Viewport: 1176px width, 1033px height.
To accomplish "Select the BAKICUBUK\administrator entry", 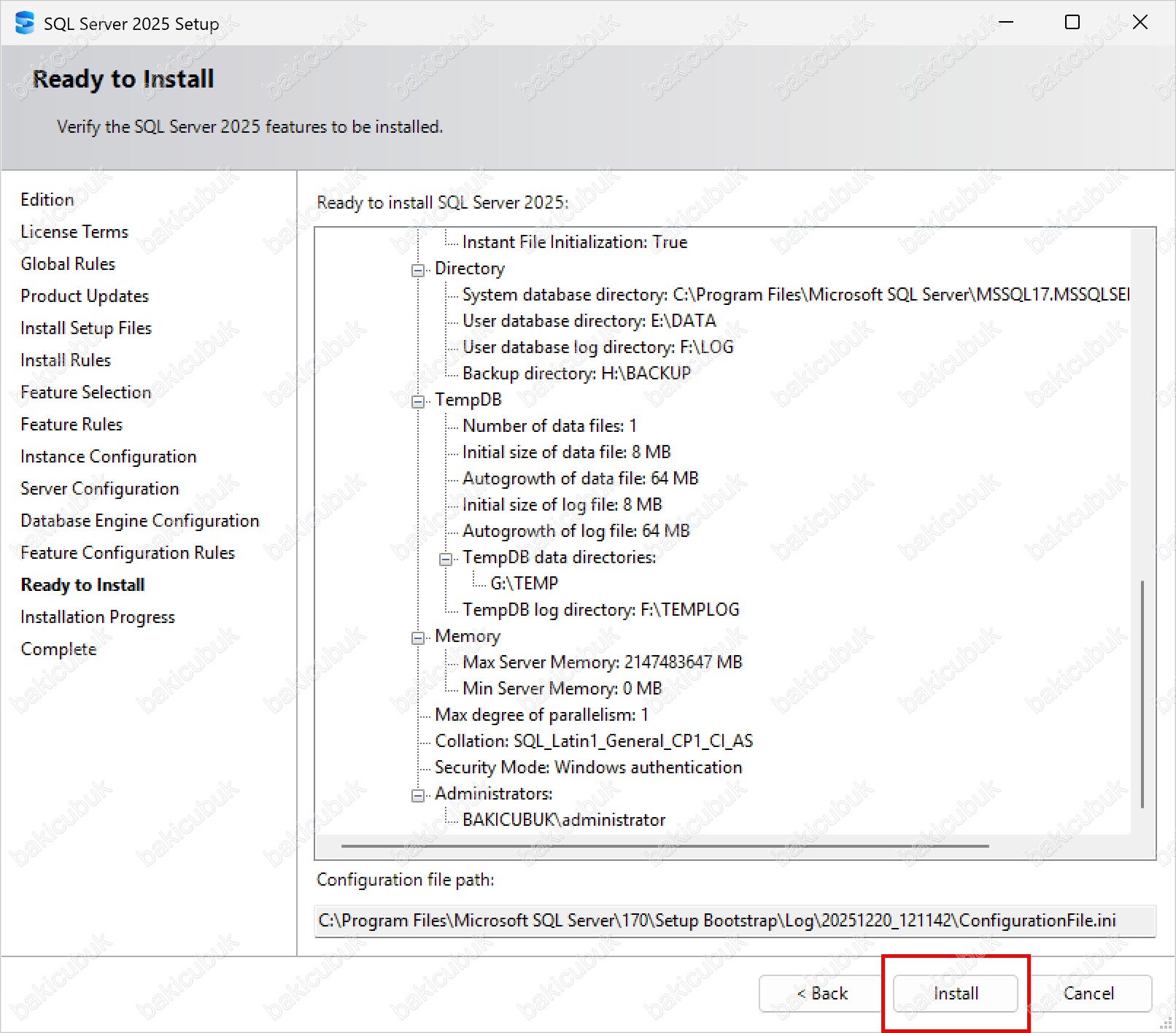I will pyautogui.click(x=564, y=820).
